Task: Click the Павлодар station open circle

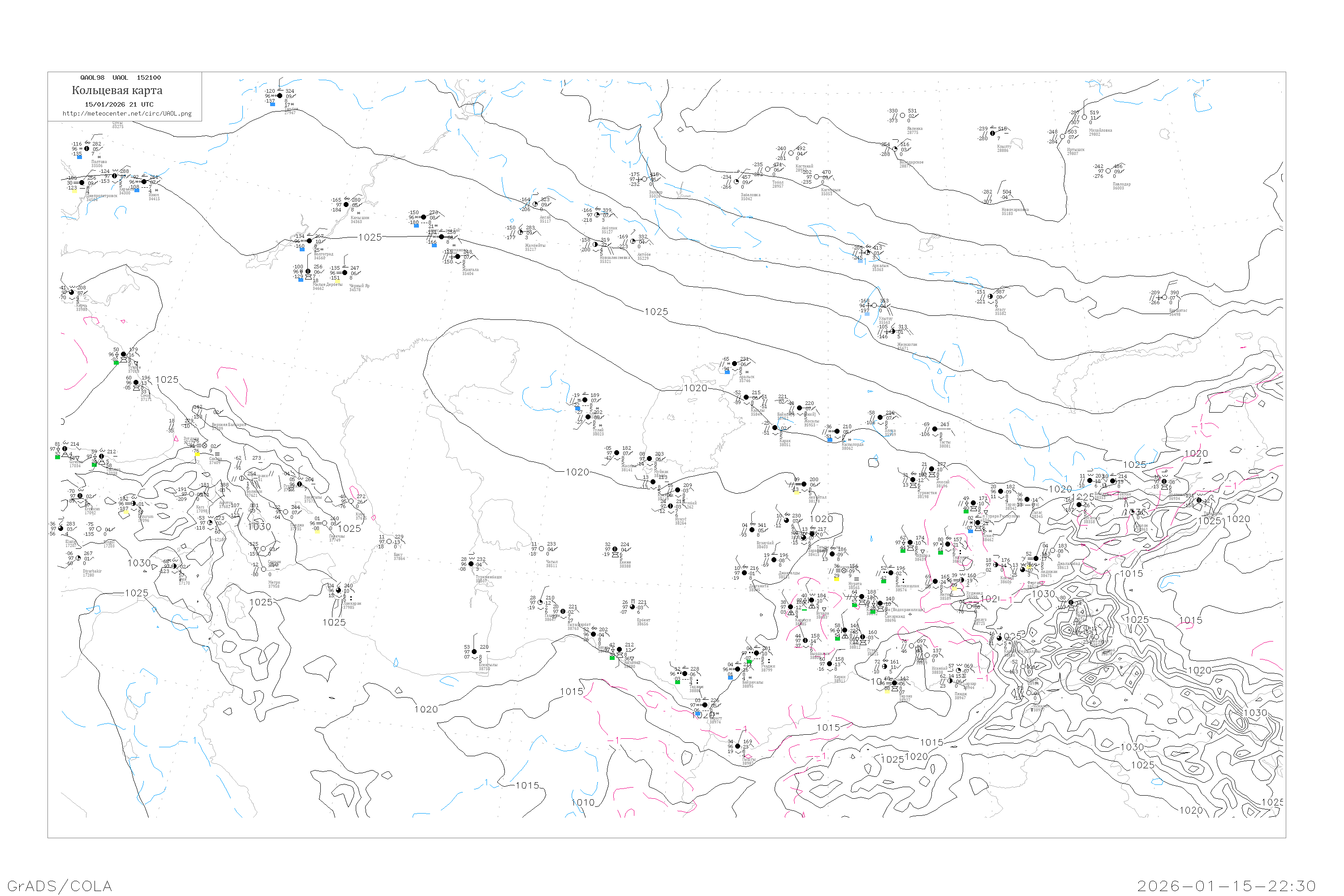Action: click(1108, 171)
